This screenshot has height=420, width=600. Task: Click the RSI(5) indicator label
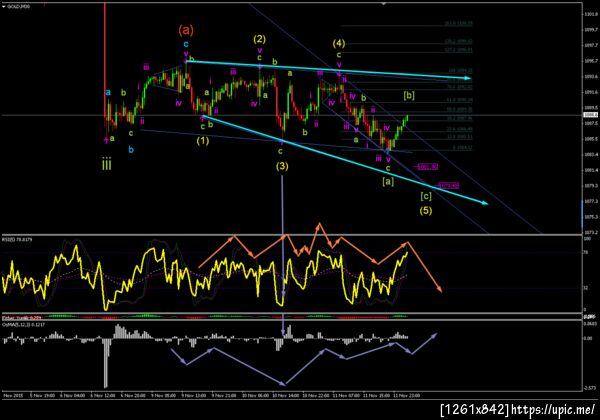pyautogui.click(x=17, y=240)
